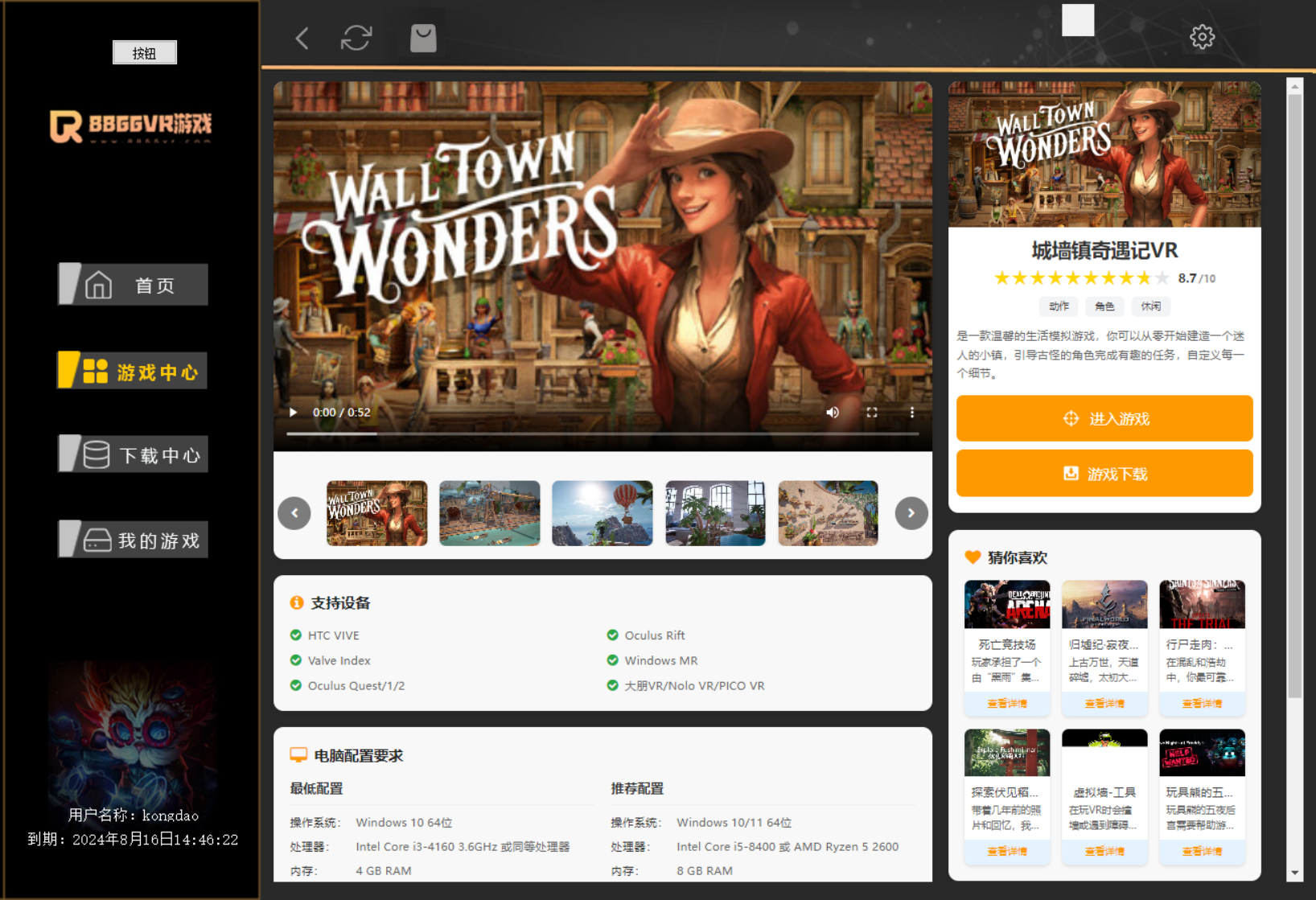
Task: Select the hot air balloon screenshot thumbnail
Action: (602, 513)
